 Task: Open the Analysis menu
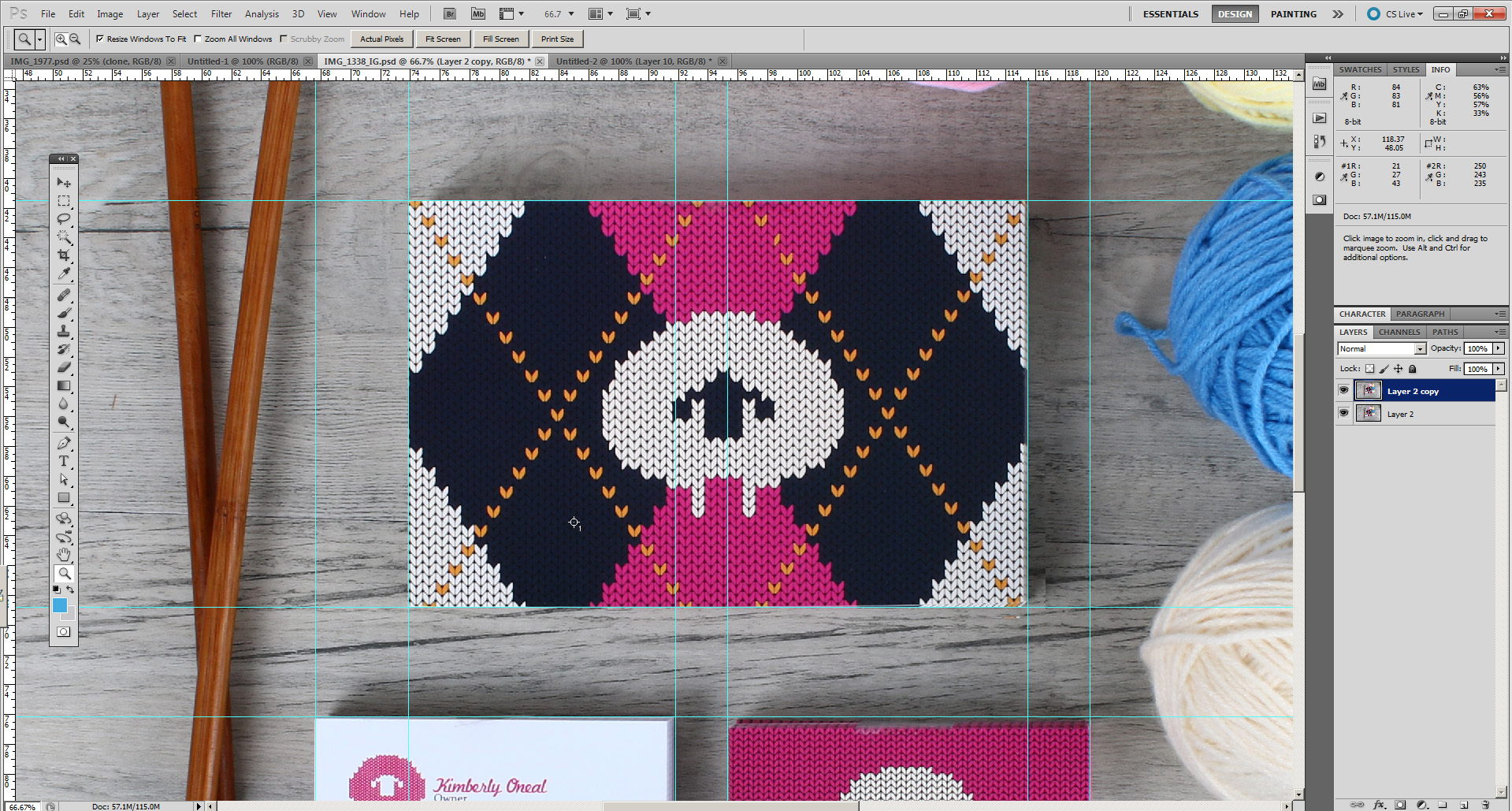tap(262, 14)
